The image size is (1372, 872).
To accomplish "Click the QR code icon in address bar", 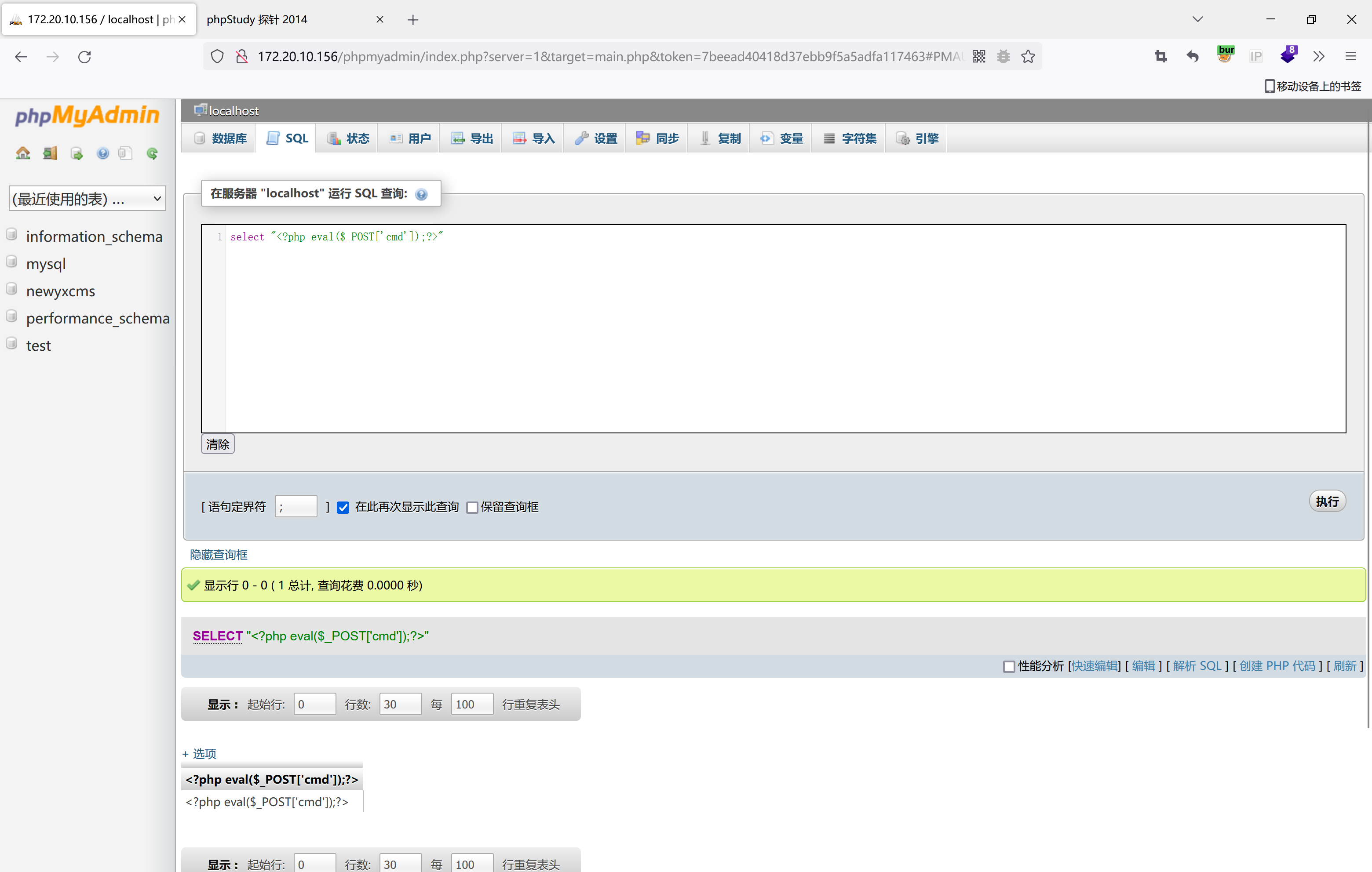I will [x=979, y=56].
